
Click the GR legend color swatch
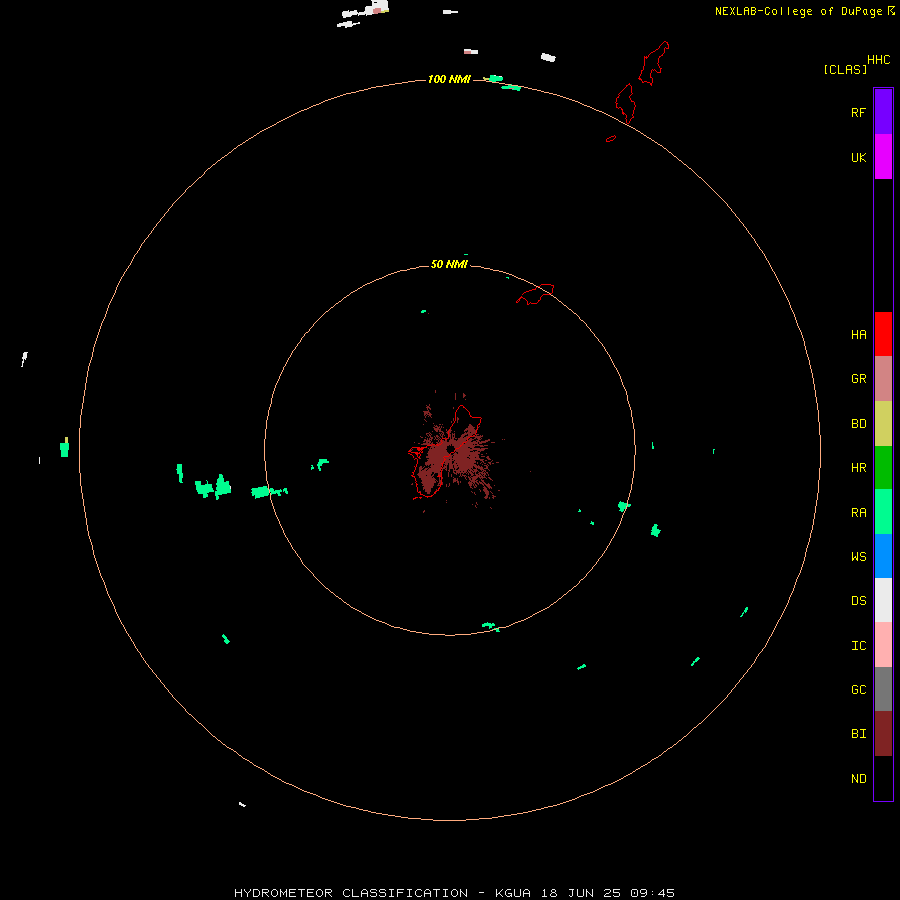[x=883, y=379]
